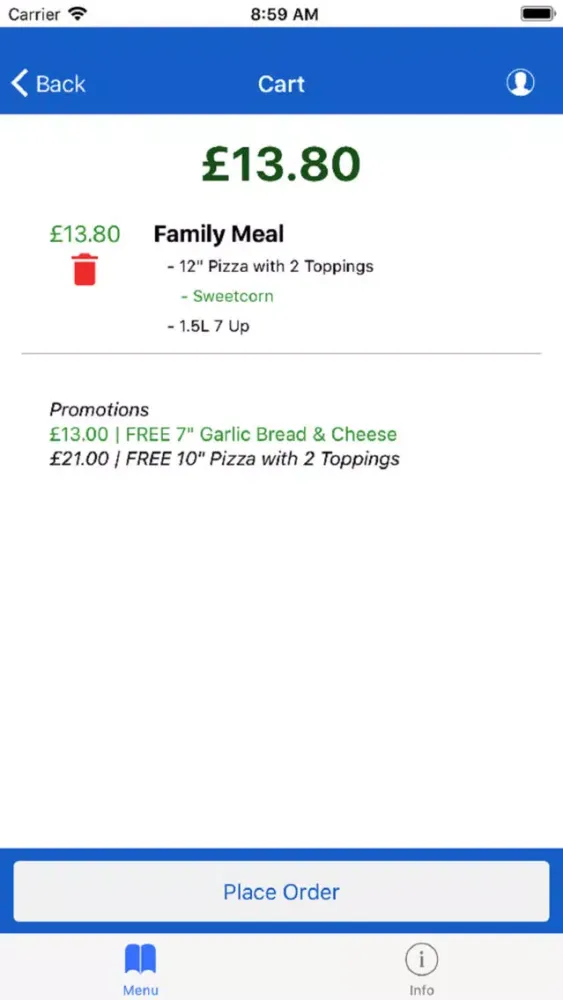Select the 1.5L 7 Up line
This screenshot has height=1000, width=563.
tap(208, 327)
